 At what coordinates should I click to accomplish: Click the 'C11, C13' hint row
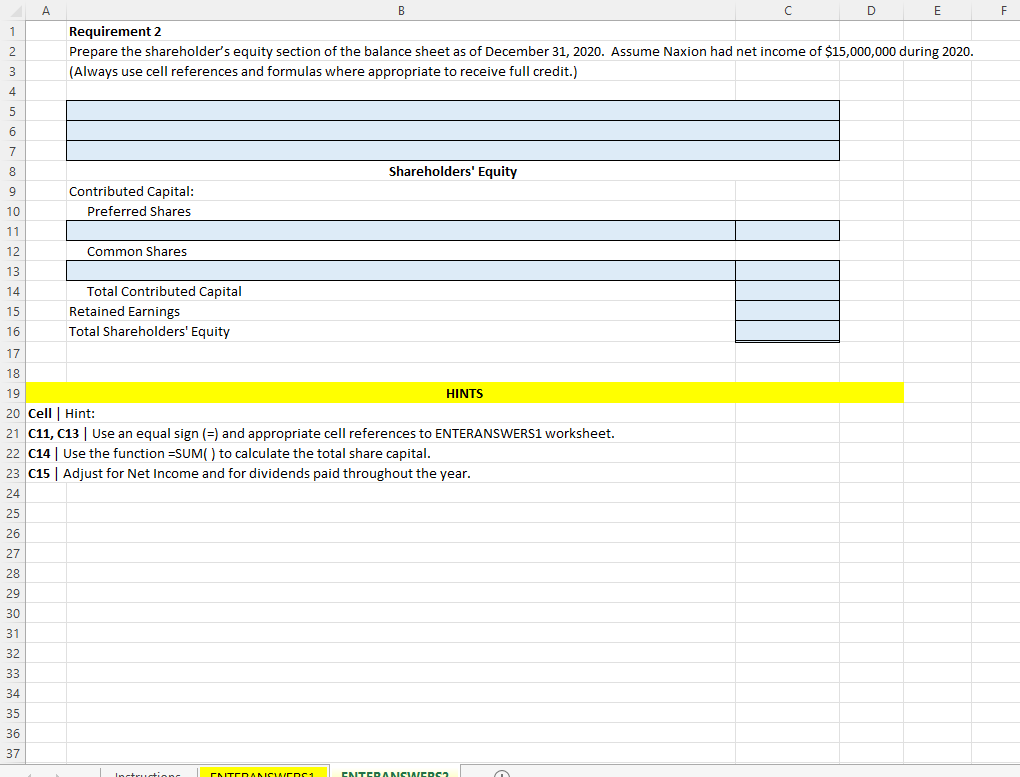click(321, 433)
